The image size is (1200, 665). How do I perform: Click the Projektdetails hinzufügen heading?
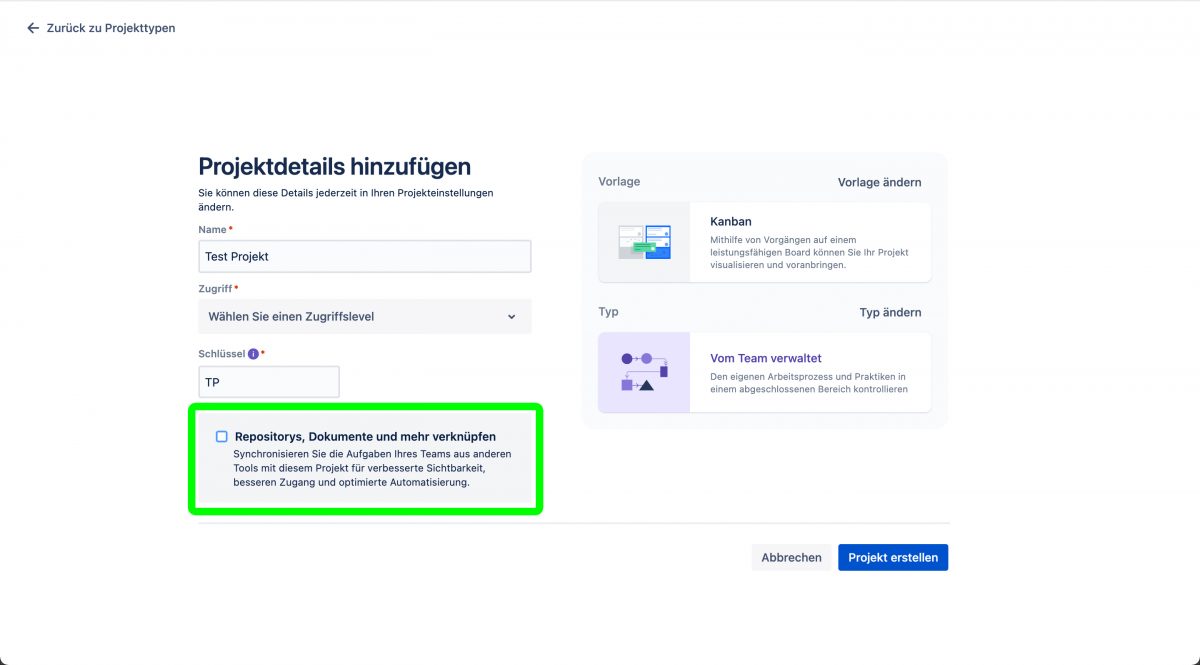(334, 166)
